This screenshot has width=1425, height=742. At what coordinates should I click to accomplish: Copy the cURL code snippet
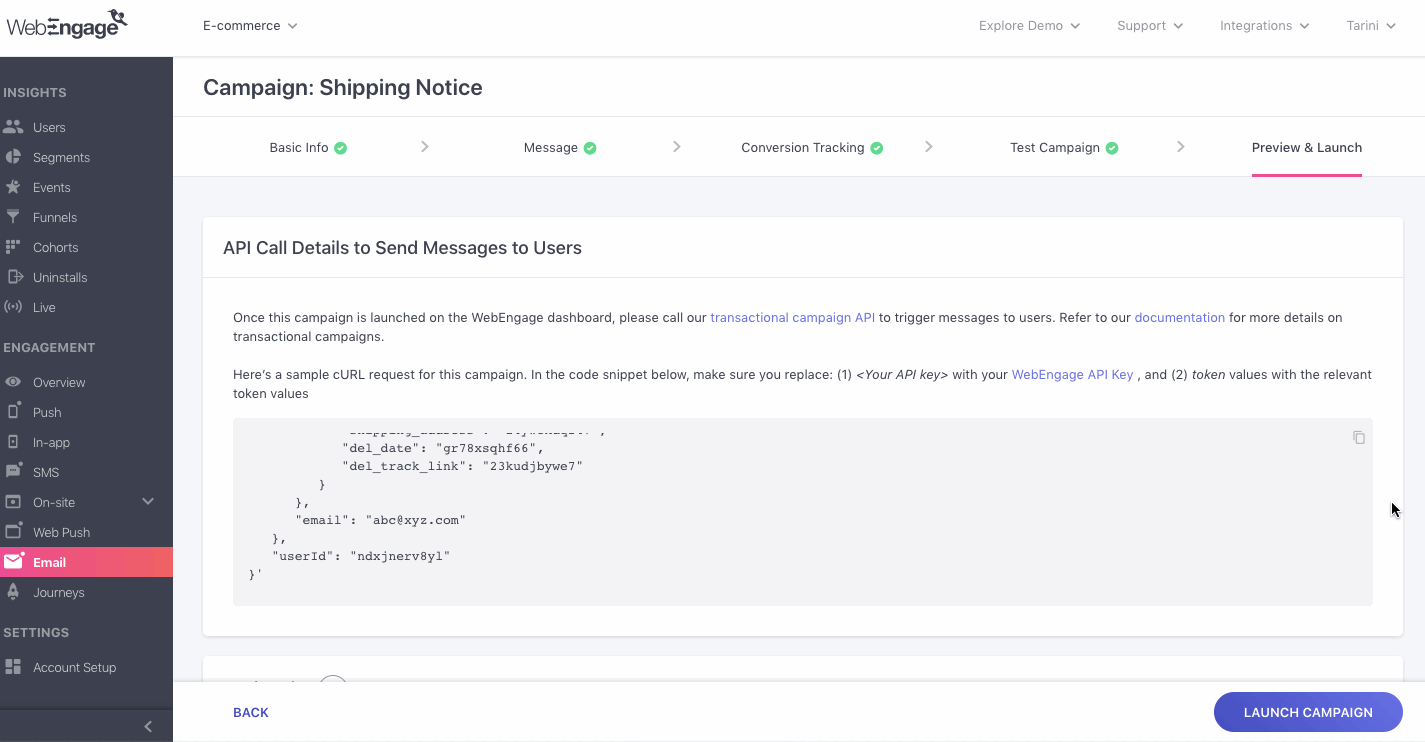point(1359,437)
